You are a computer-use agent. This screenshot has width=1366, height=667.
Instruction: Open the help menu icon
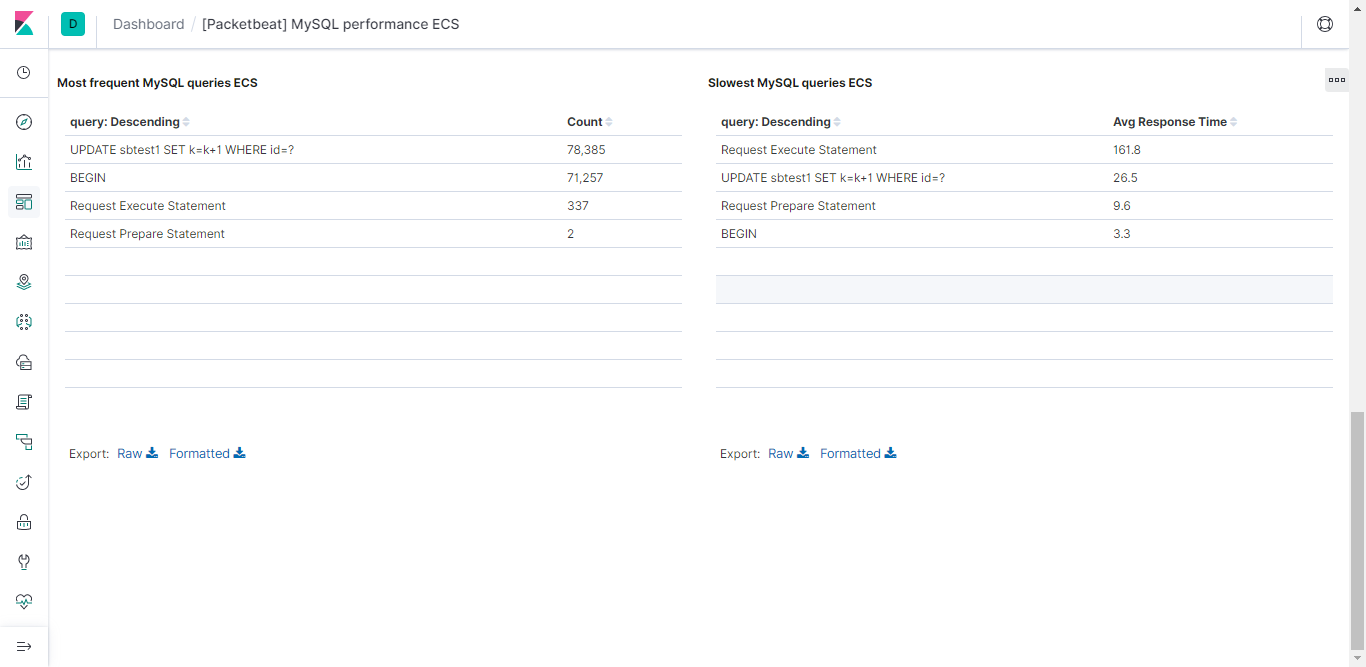[x=1325, y=24]
